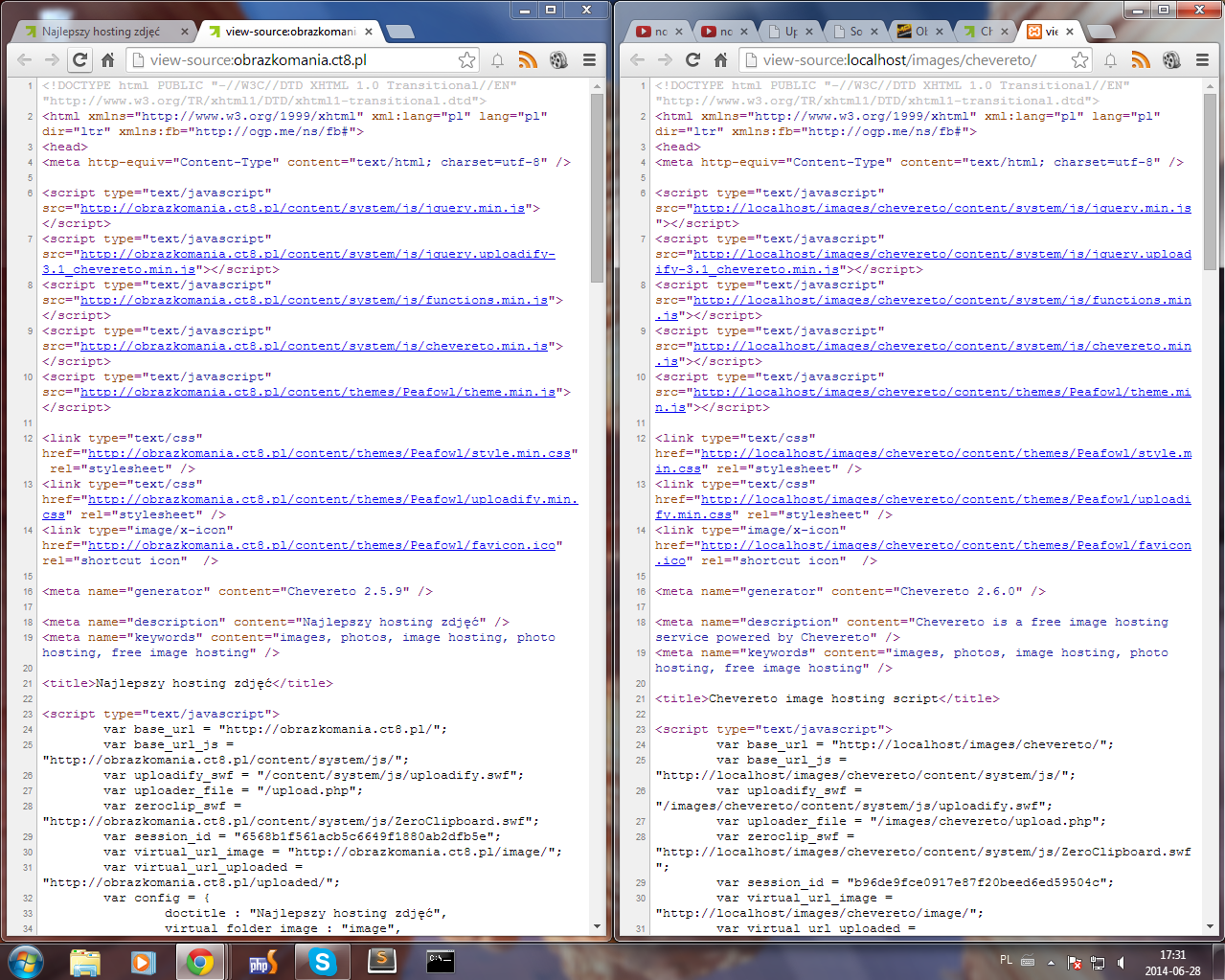Click Back arrow in obrazkomania window
Viewport: 1225px width, 980px height.
pos(25,59)
